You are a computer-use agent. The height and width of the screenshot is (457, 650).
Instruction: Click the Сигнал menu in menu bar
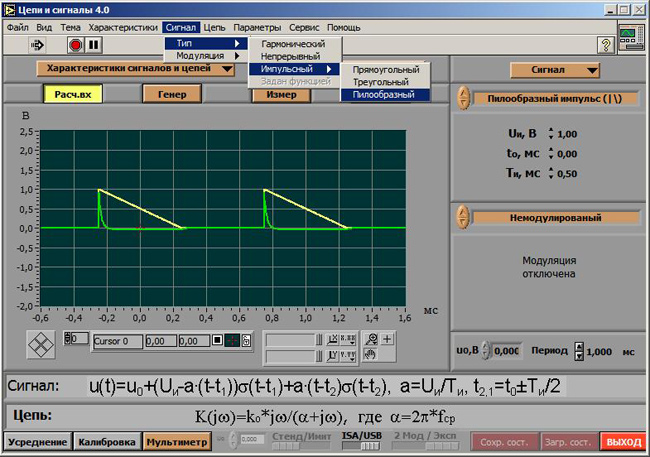click(181, 28)
